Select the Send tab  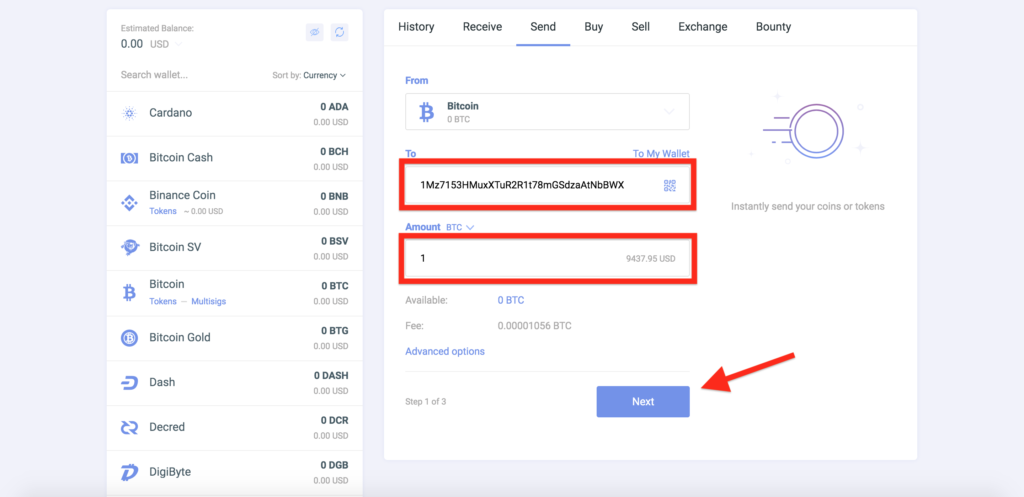coord(543,27)
